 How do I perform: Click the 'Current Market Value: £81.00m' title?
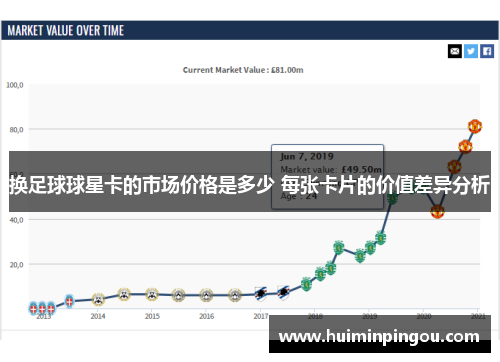(243, 70)
